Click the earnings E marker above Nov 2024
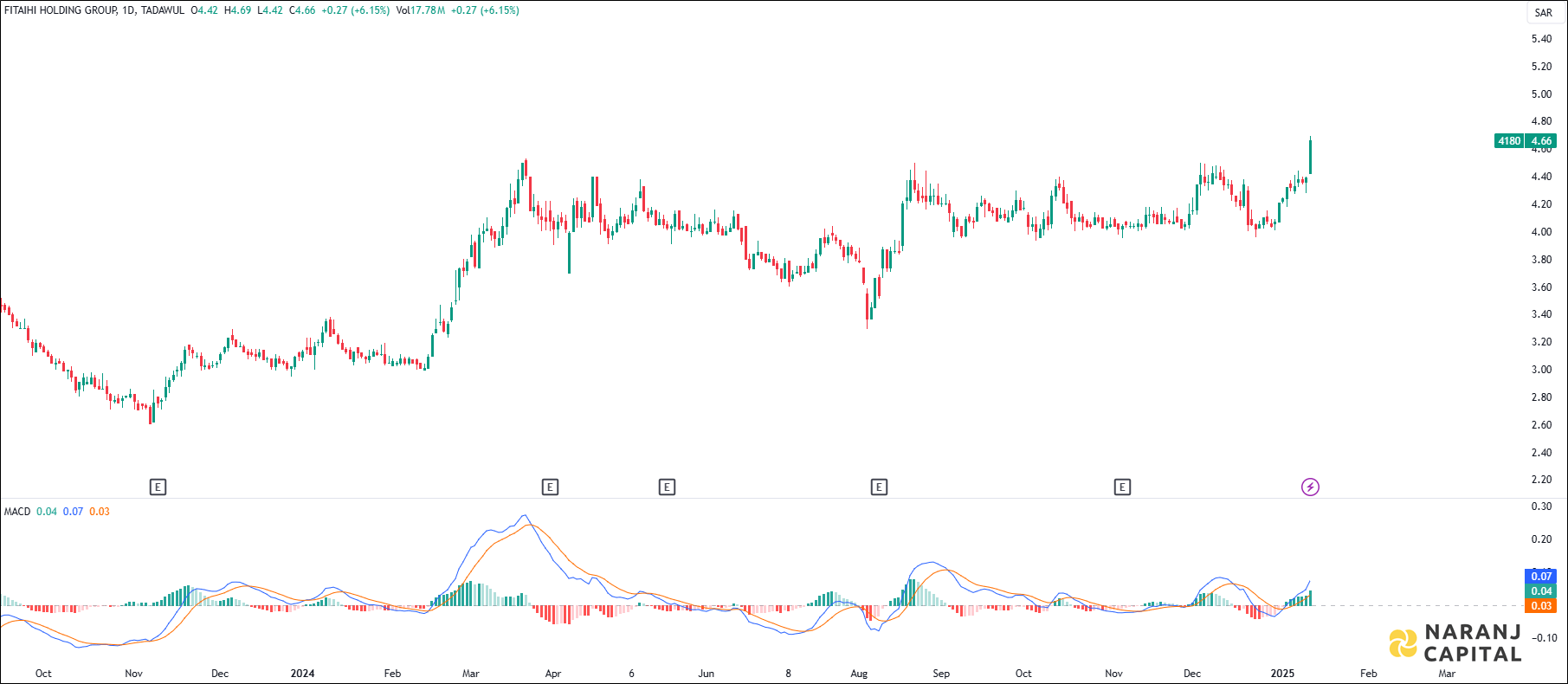Image resolution: width=1568 pixels, height=684 pixels. [1122, 487]
